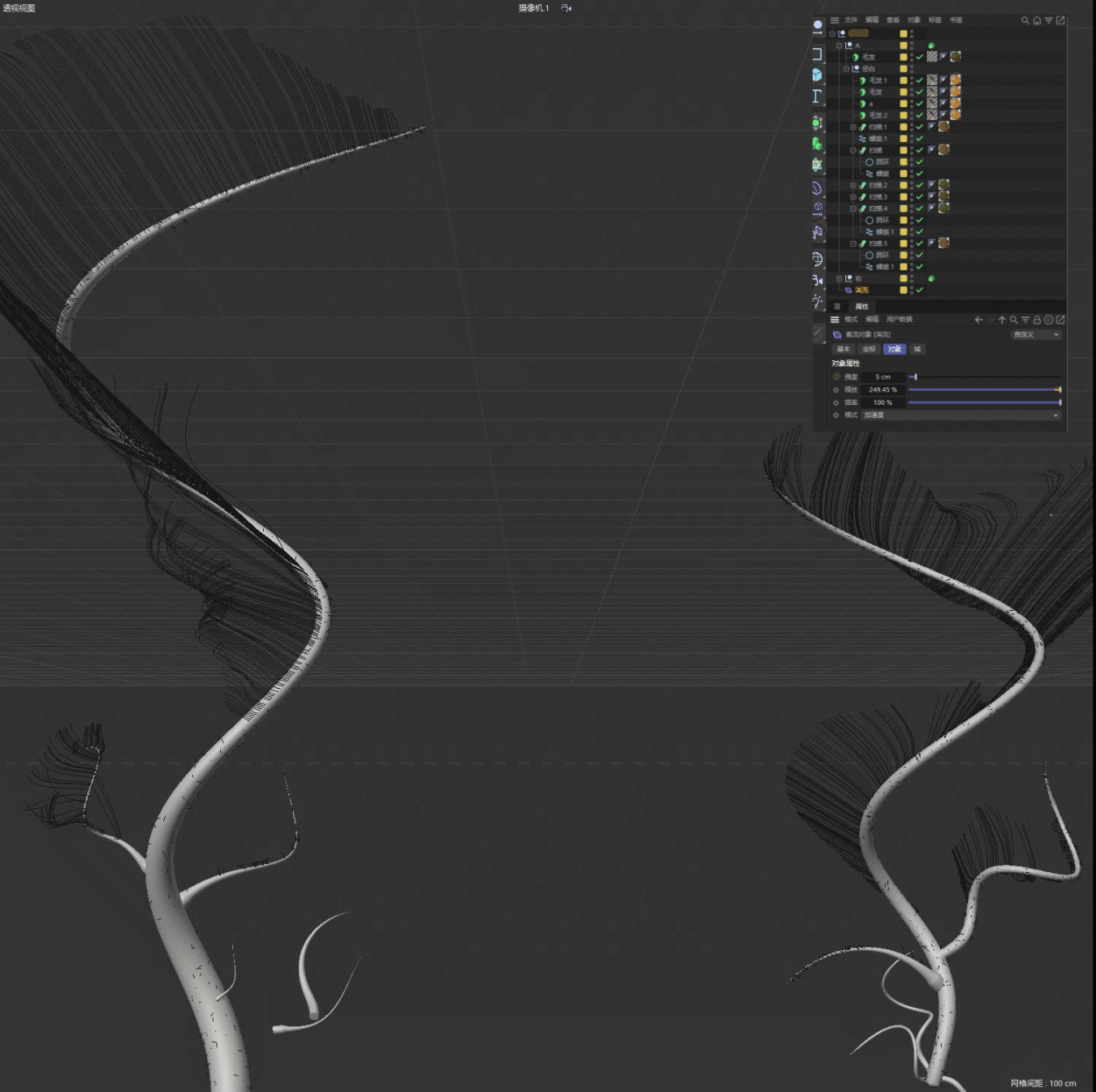Click the 强度 value field 5 cm

(883, 377)
